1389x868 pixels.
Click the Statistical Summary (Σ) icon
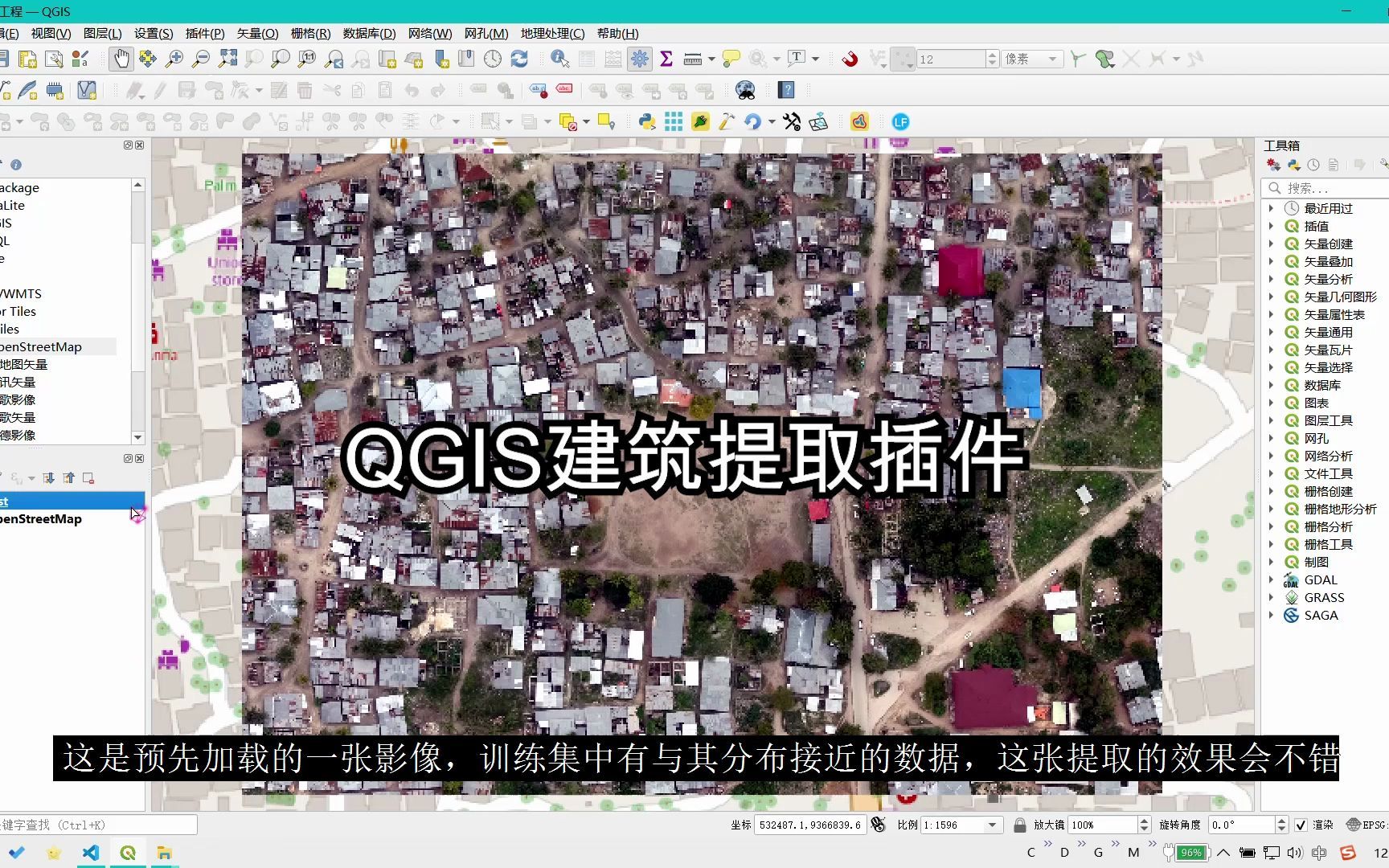pyautogui.click(x=665, y=58)
